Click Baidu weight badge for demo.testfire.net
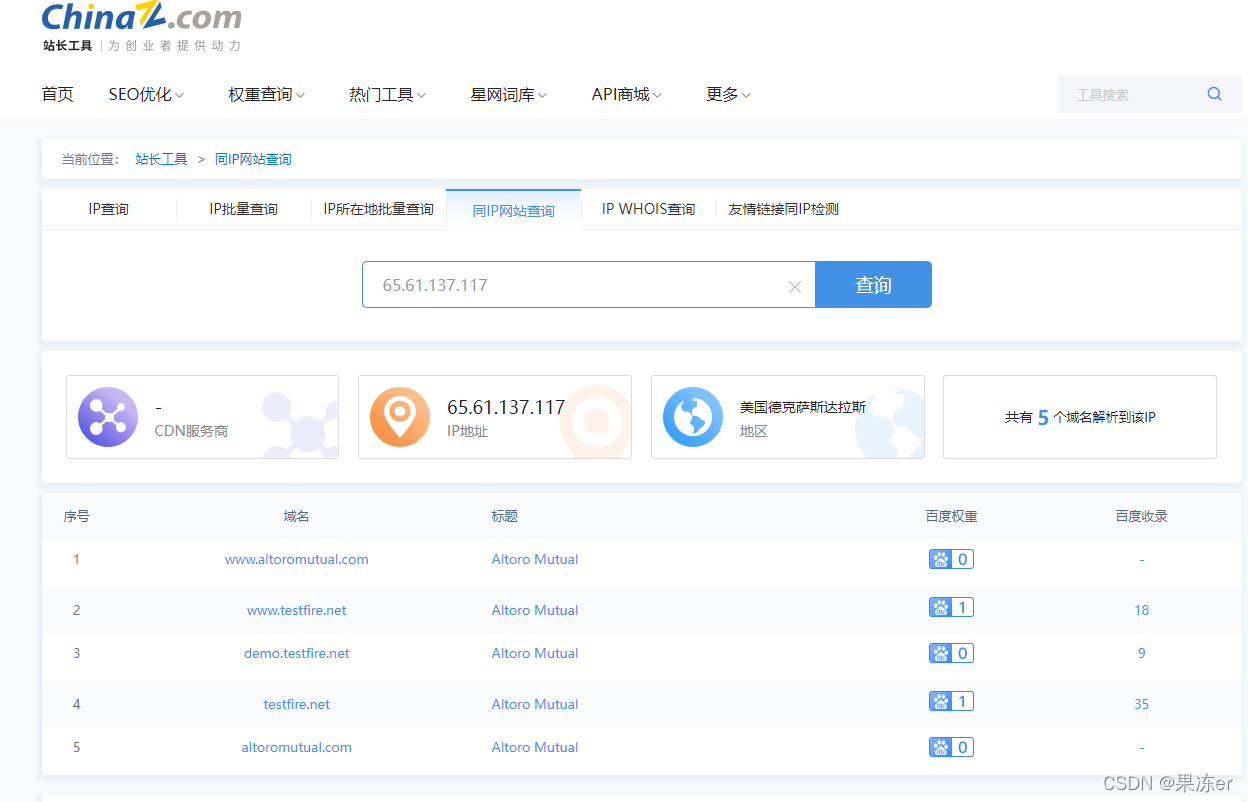 click(951, 653)
